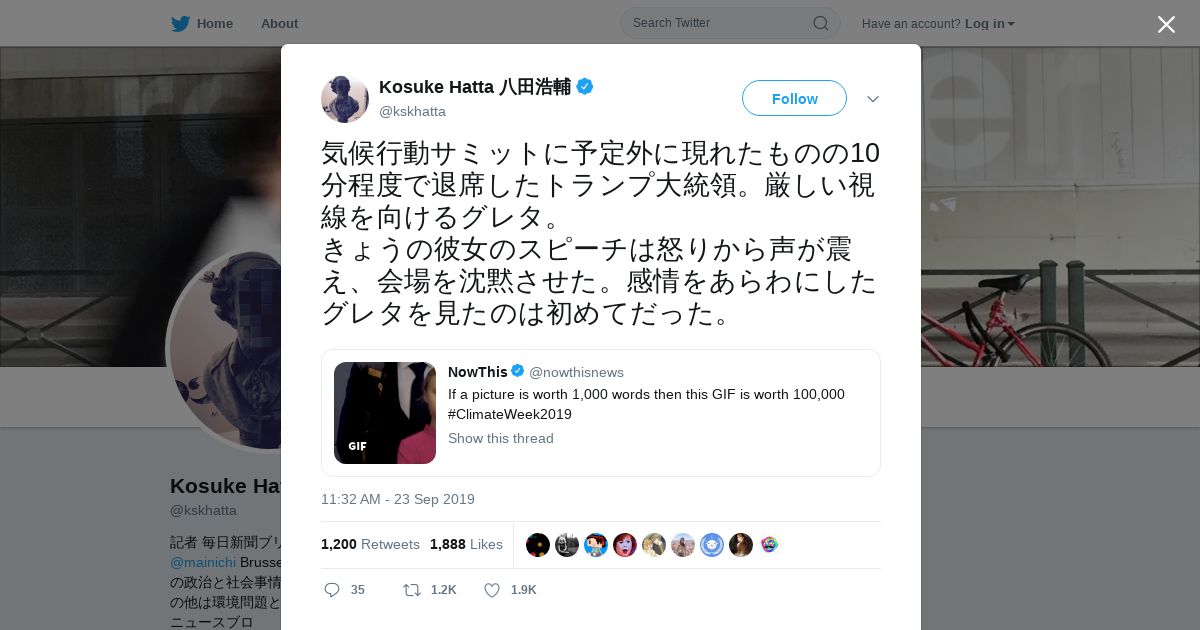The height and width of the screenshot is (630, 1200).
Task: Open the About menu item
Action: coord(279,23)
